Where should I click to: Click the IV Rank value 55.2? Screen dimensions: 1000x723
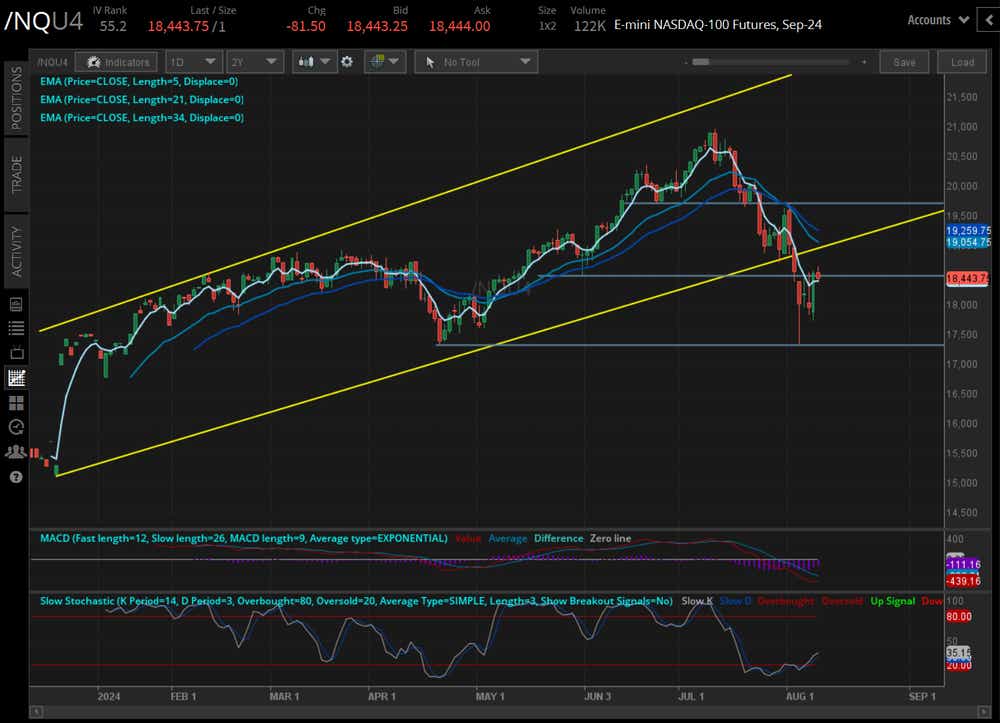coord(113,26)
